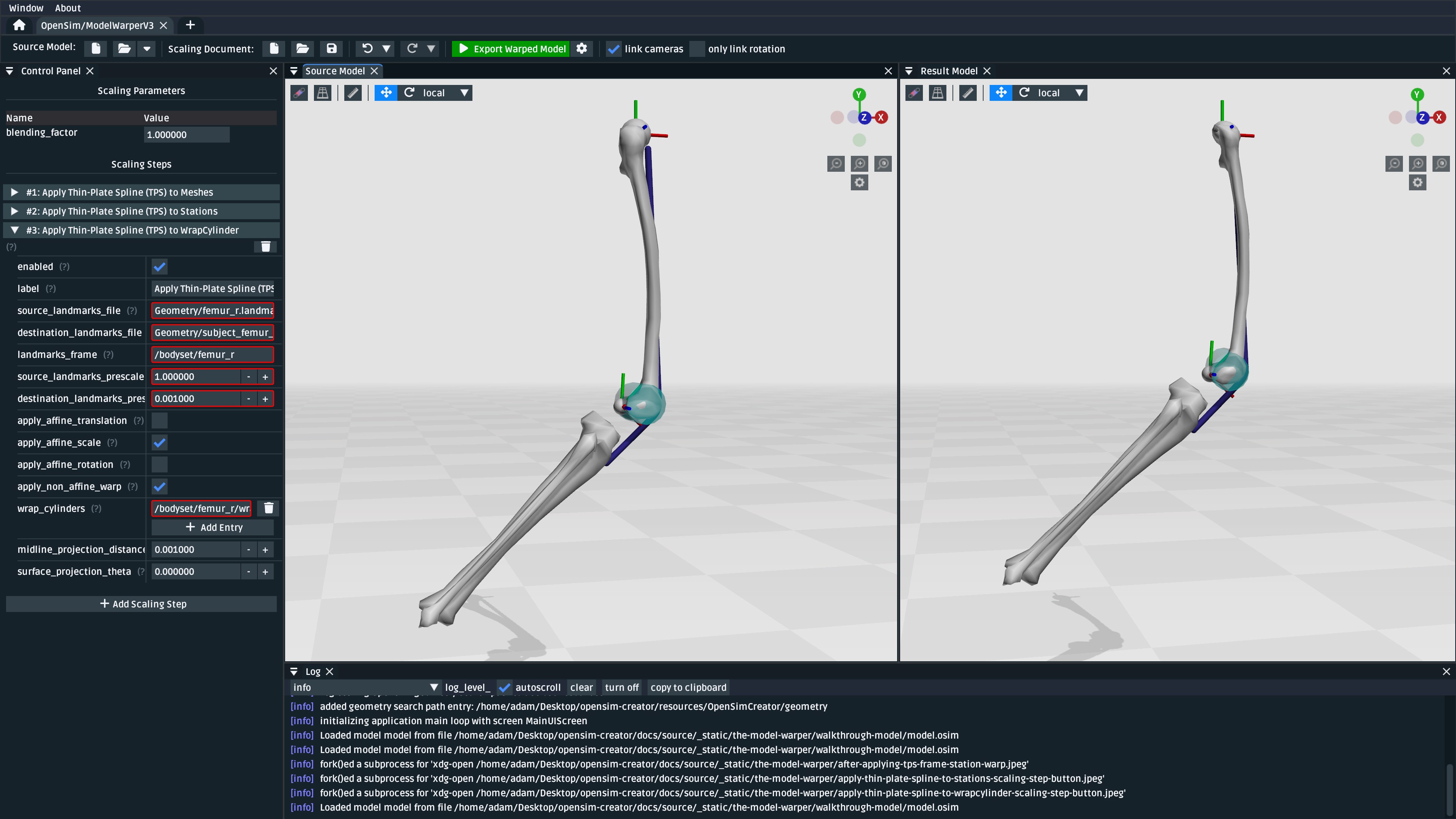Select the Source Model panel tab
Image resolution: width=1456 pixels, height=819 pixels.
[335, 71]
